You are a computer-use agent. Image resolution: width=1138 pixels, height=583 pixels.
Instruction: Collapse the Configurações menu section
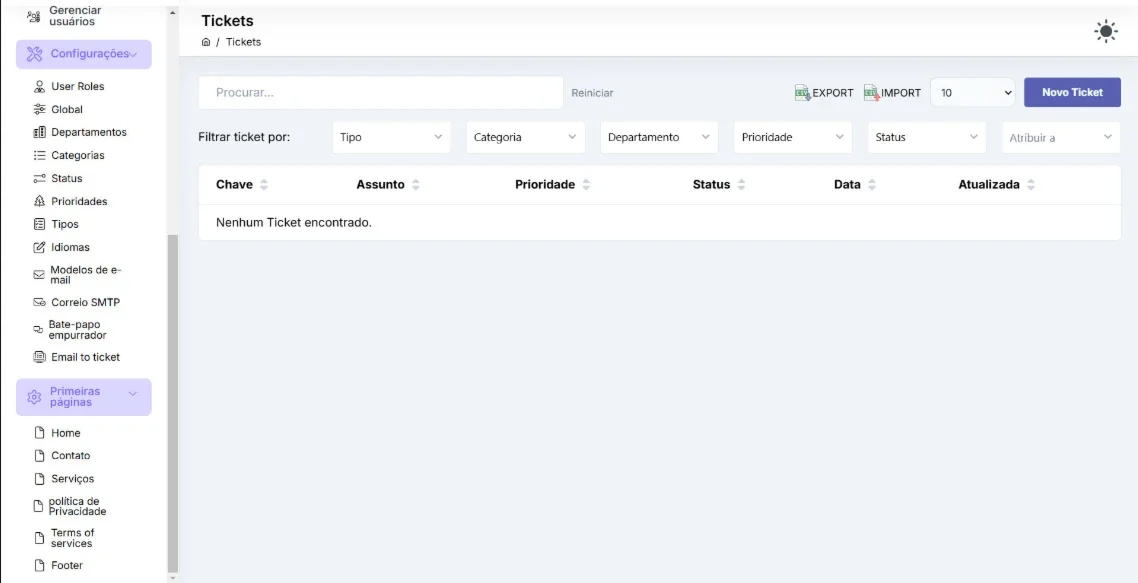point(83,54)
